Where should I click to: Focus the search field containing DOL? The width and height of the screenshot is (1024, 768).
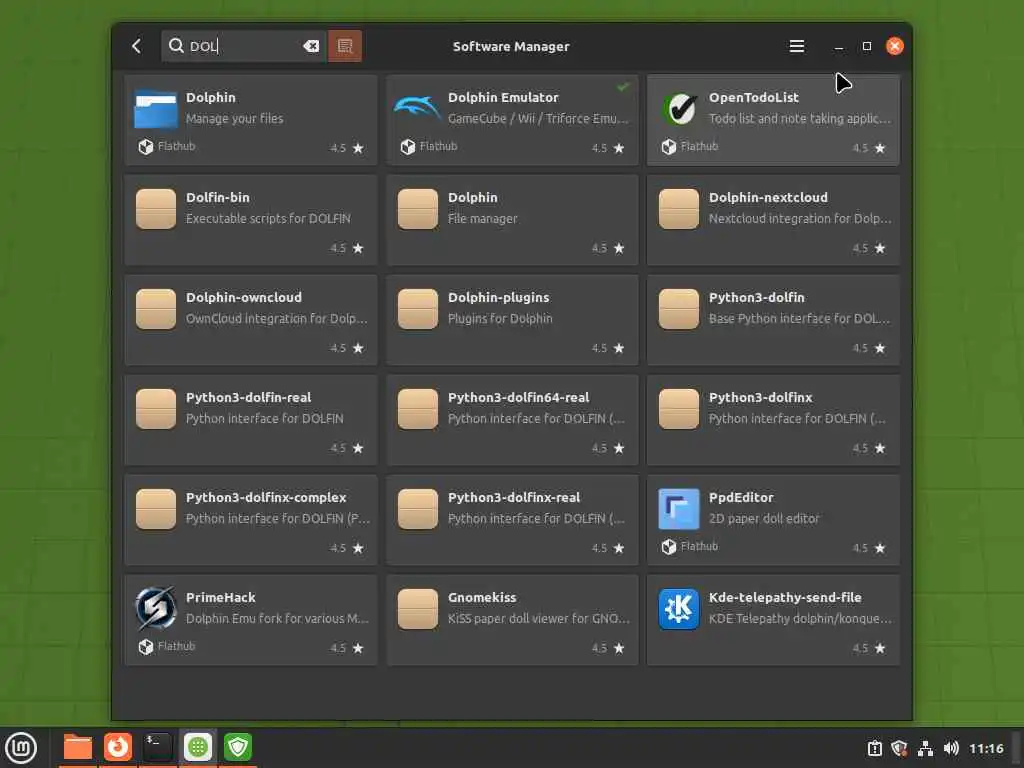[x=244, y=46]
